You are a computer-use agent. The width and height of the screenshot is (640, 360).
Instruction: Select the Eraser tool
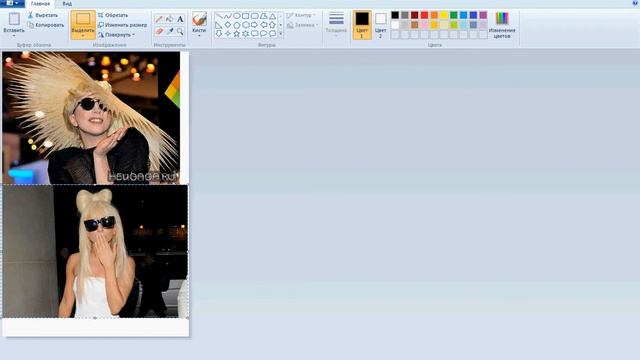[159, 31]
